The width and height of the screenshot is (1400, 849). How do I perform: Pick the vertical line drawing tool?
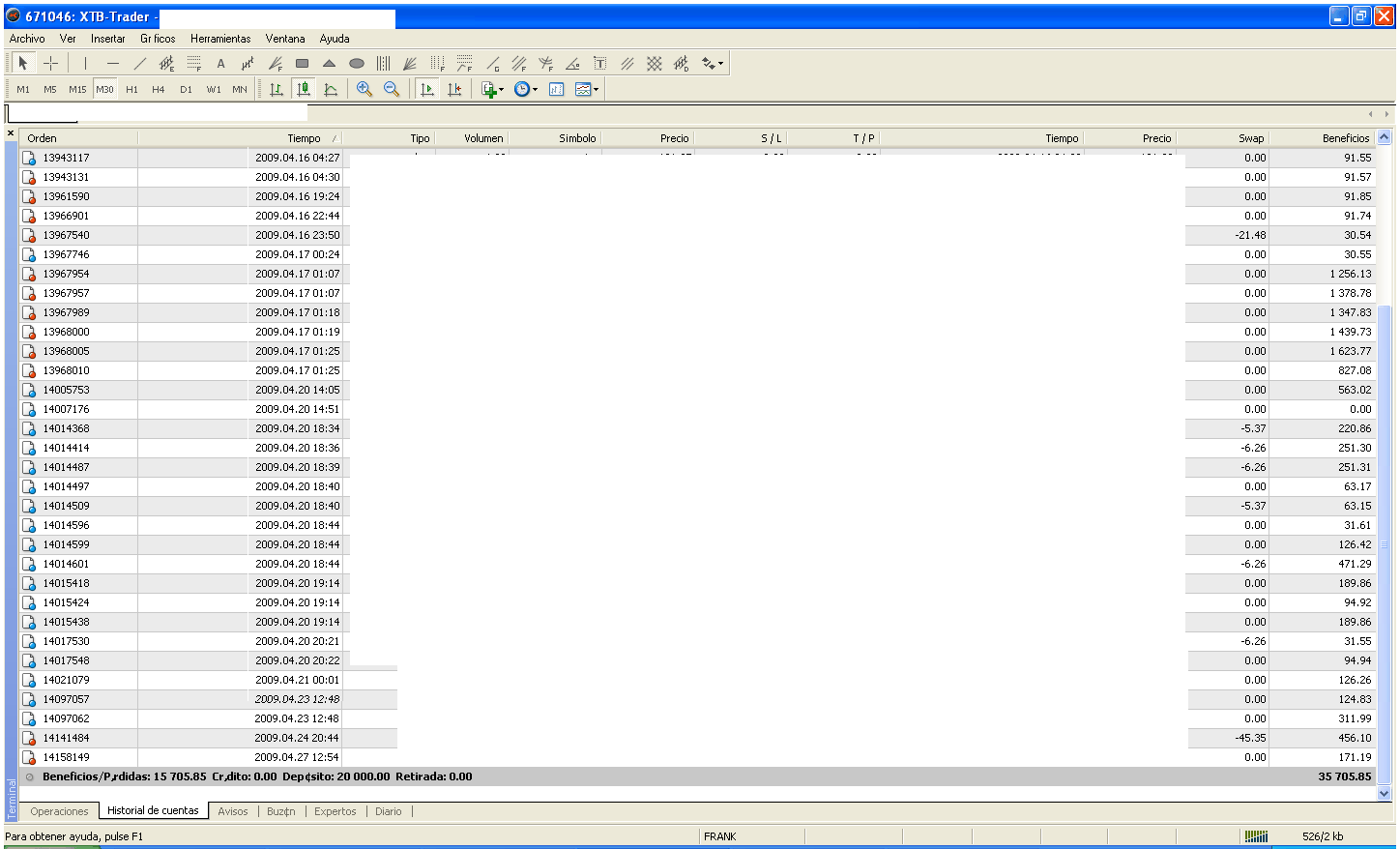click(85, 64)
